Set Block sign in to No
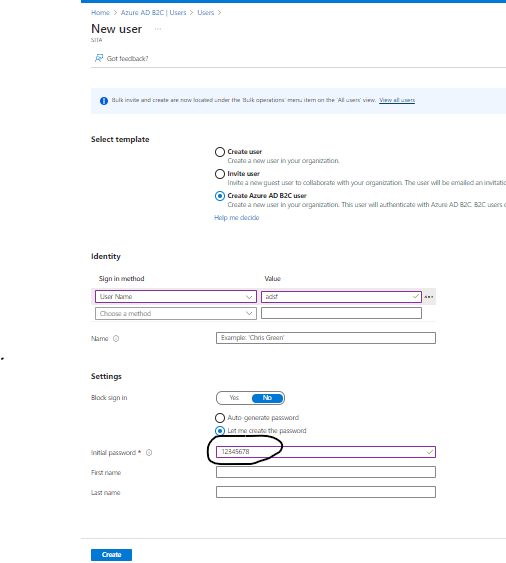This screenshot has width=506, height=563. click(267, 398)
